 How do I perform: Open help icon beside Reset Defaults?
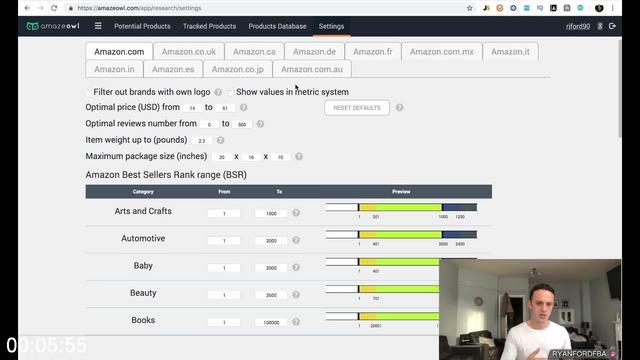tap(400, 107)
